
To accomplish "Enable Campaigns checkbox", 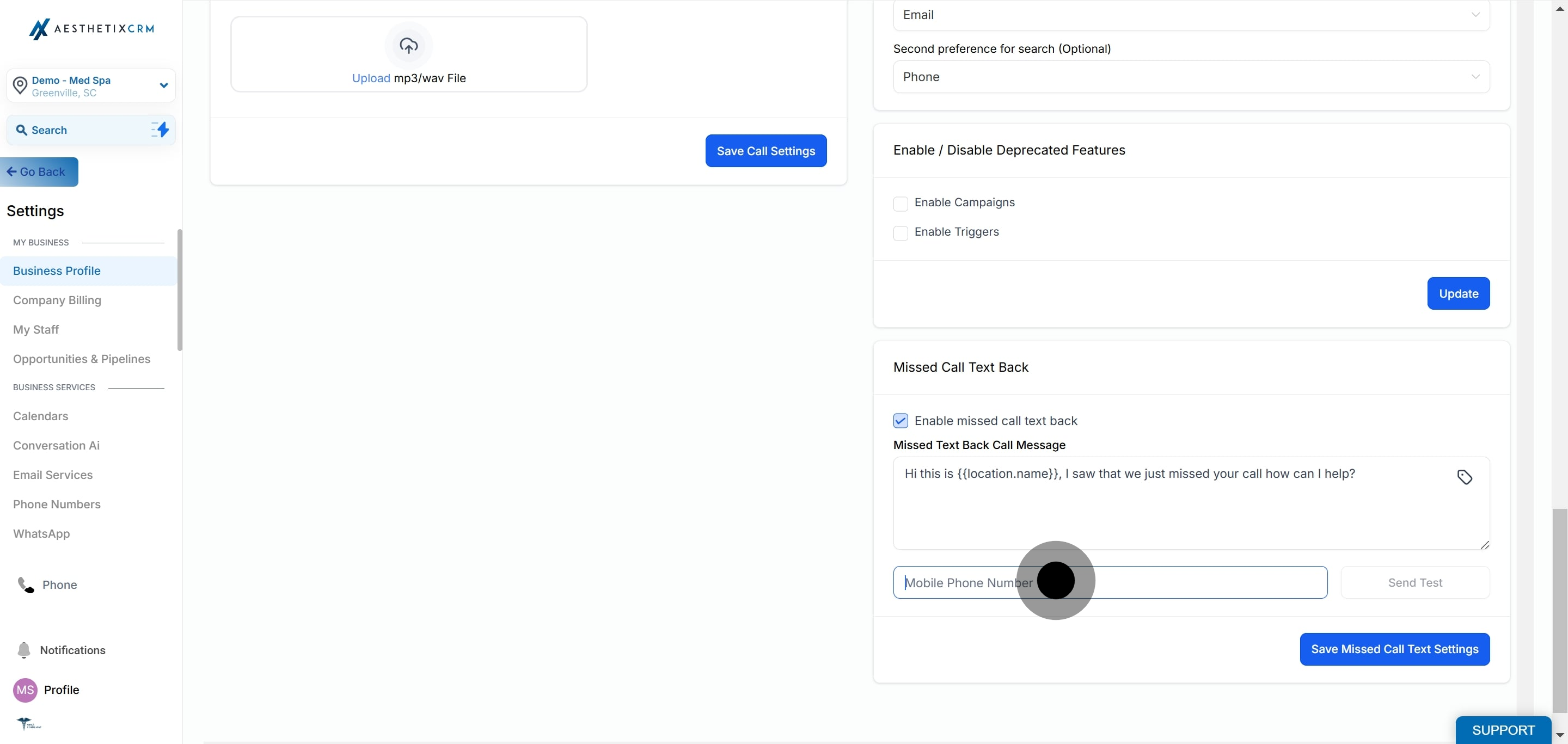I will [x=901, y=203].
